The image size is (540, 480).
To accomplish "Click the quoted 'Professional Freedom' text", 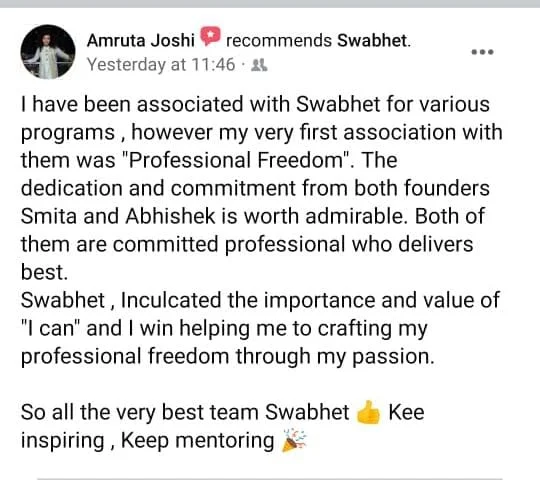I will pyautogui.click(x=236, y=160).
